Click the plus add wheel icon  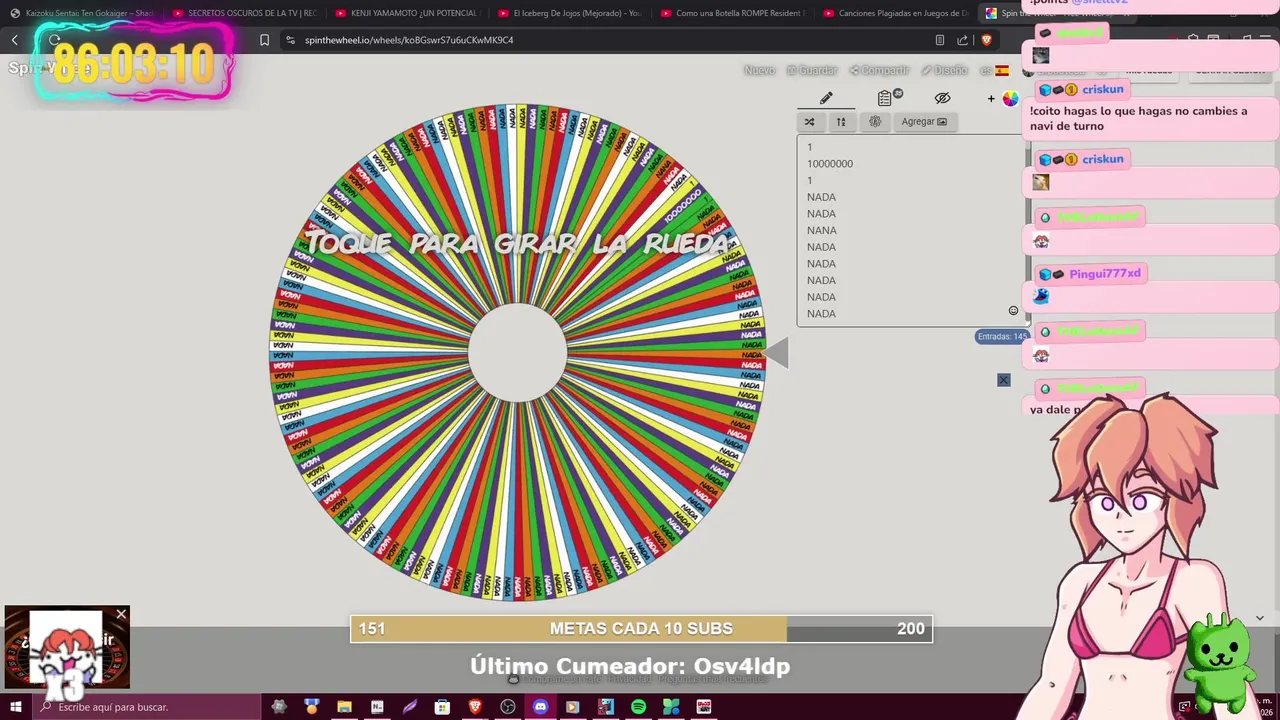coord(991,98)
